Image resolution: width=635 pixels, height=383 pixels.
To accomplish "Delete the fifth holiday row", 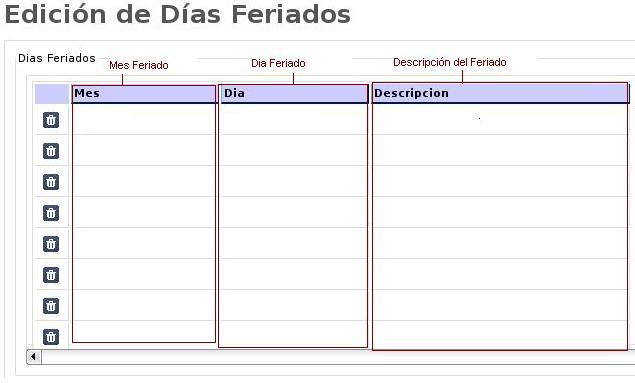I will click(51, 244).
